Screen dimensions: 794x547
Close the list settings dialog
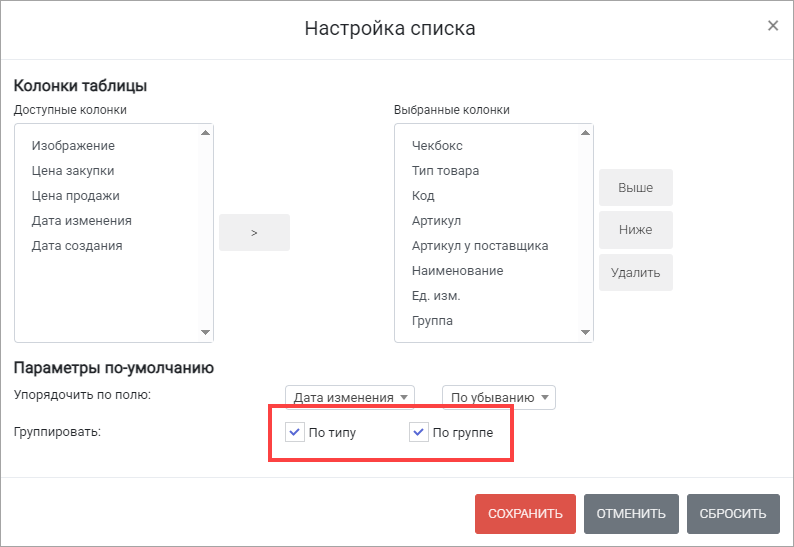(772, 26)
